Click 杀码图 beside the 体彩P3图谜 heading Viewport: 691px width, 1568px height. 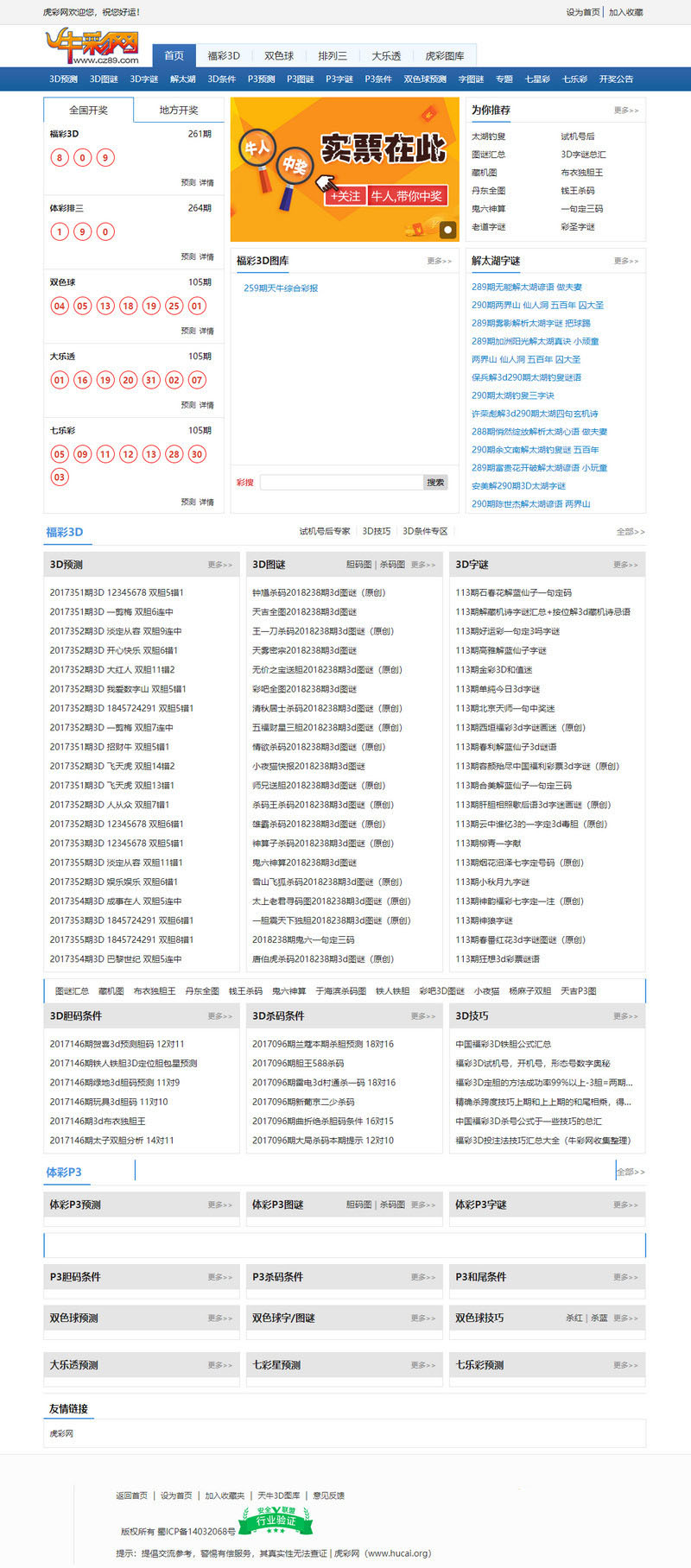point(392,1204)
